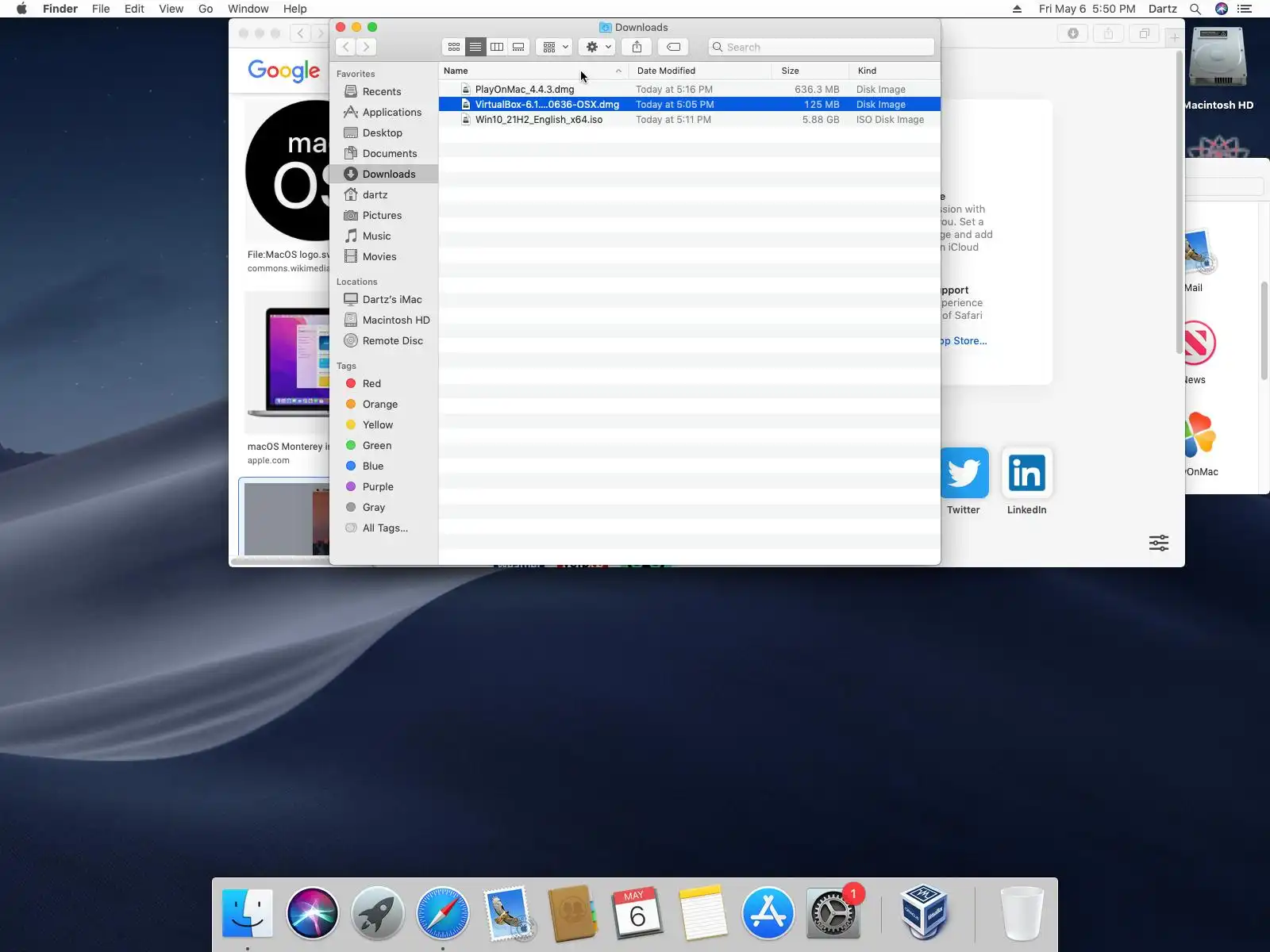1270x952 pixels.
Task: Click the eject icon in menu bar
Action: pyautogui.click(x=1017, y=9)
